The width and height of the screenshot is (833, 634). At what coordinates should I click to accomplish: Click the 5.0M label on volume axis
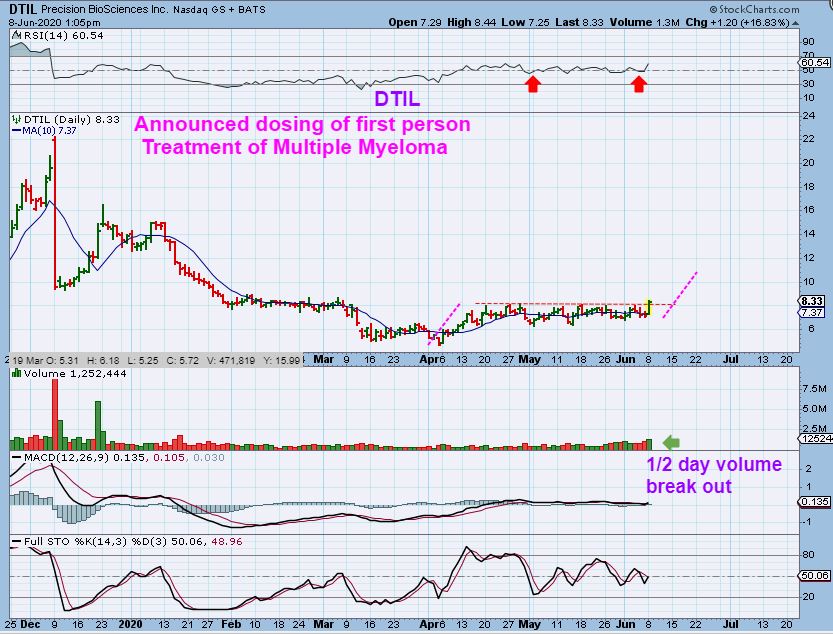click(x=814, y=409)
